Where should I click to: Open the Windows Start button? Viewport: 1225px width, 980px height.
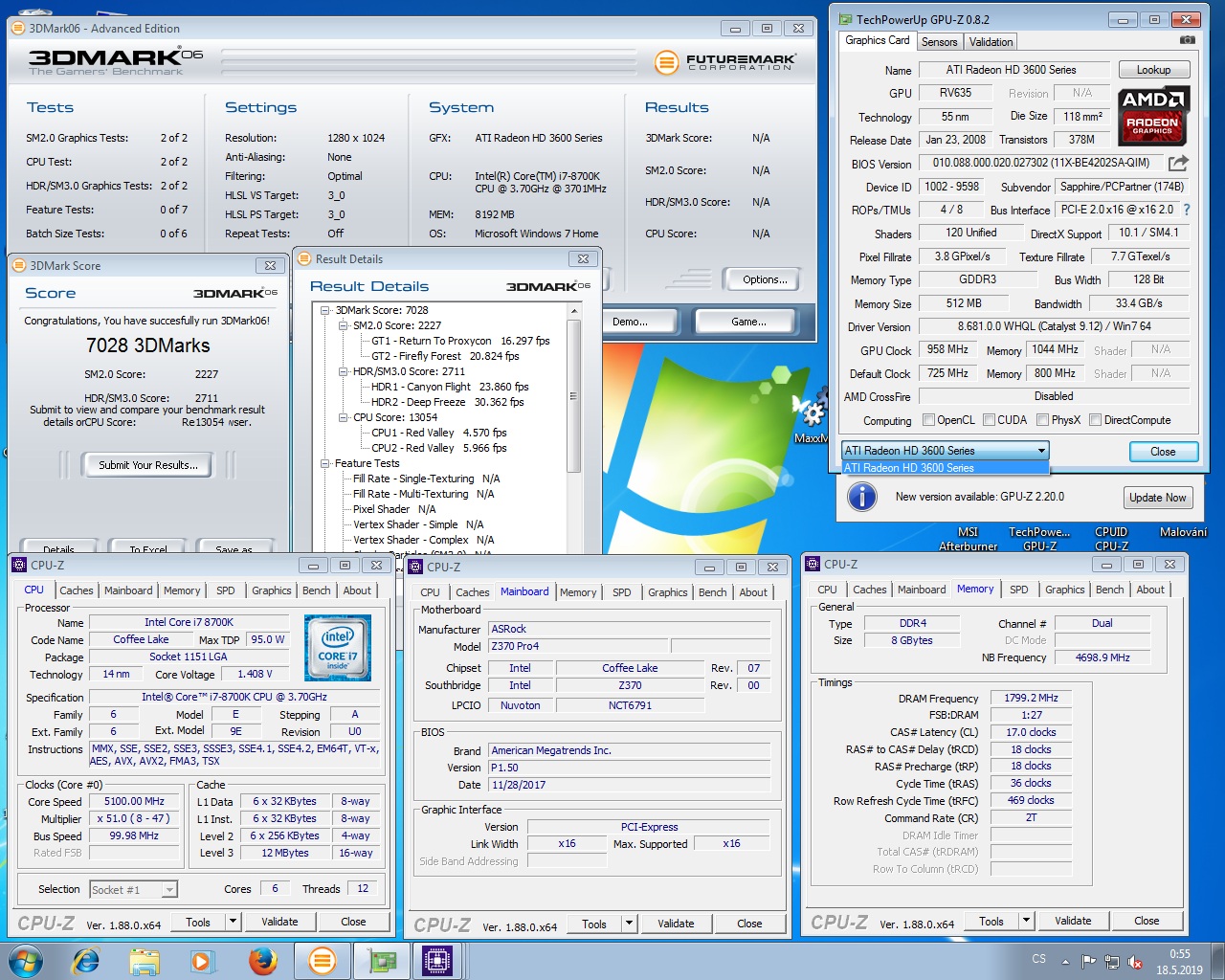(x=26, y=960)
